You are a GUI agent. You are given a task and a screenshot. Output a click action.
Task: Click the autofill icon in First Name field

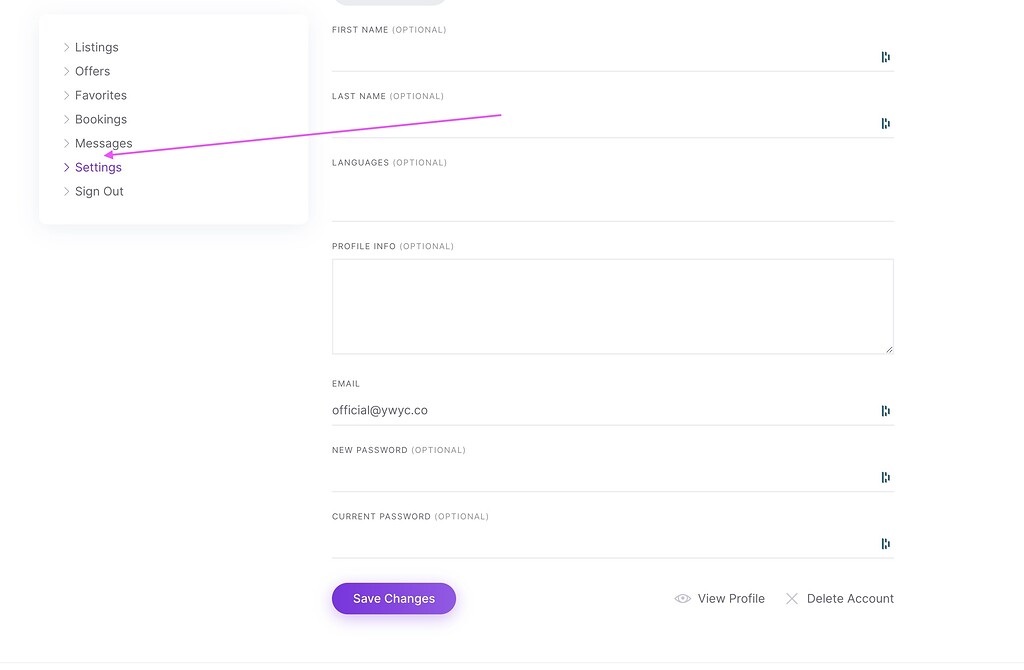(x=885, y=57)
